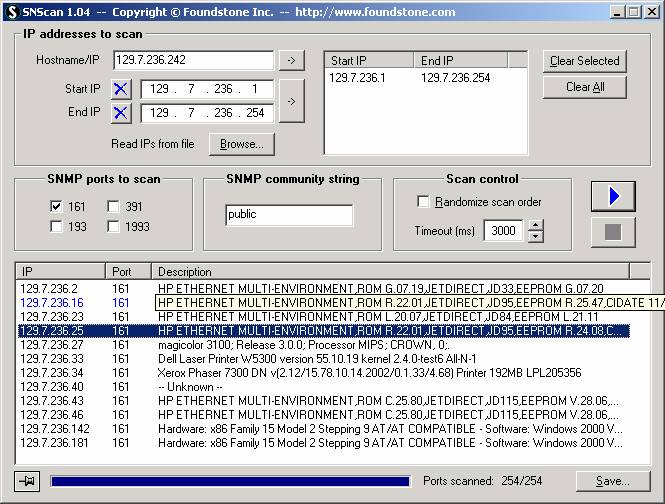
Task: Sort results by Description column header
Action: coord(390,271)
